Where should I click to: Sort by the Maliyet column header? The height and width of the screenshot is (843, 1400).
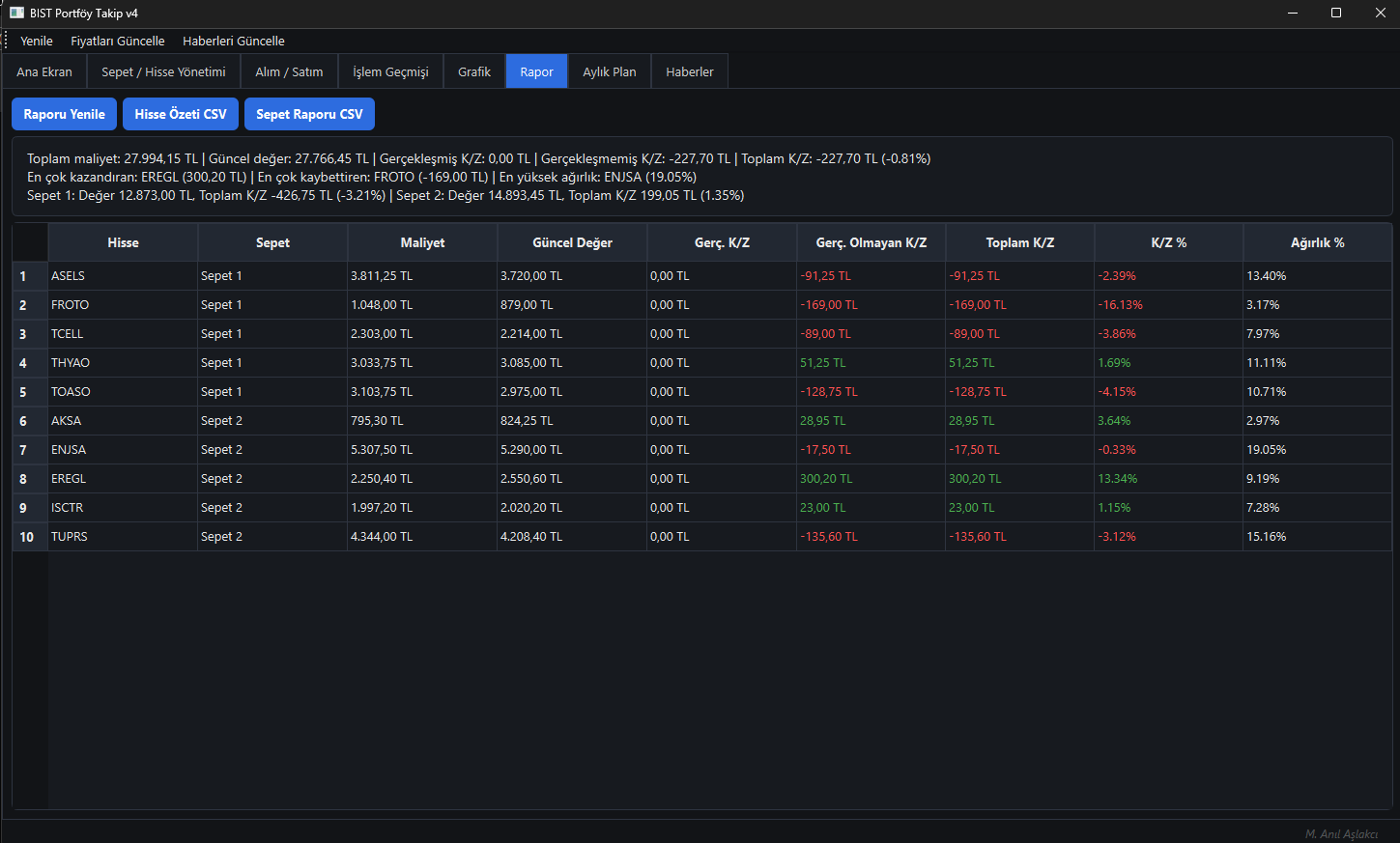pyautogui.click(x=422, y=242)
